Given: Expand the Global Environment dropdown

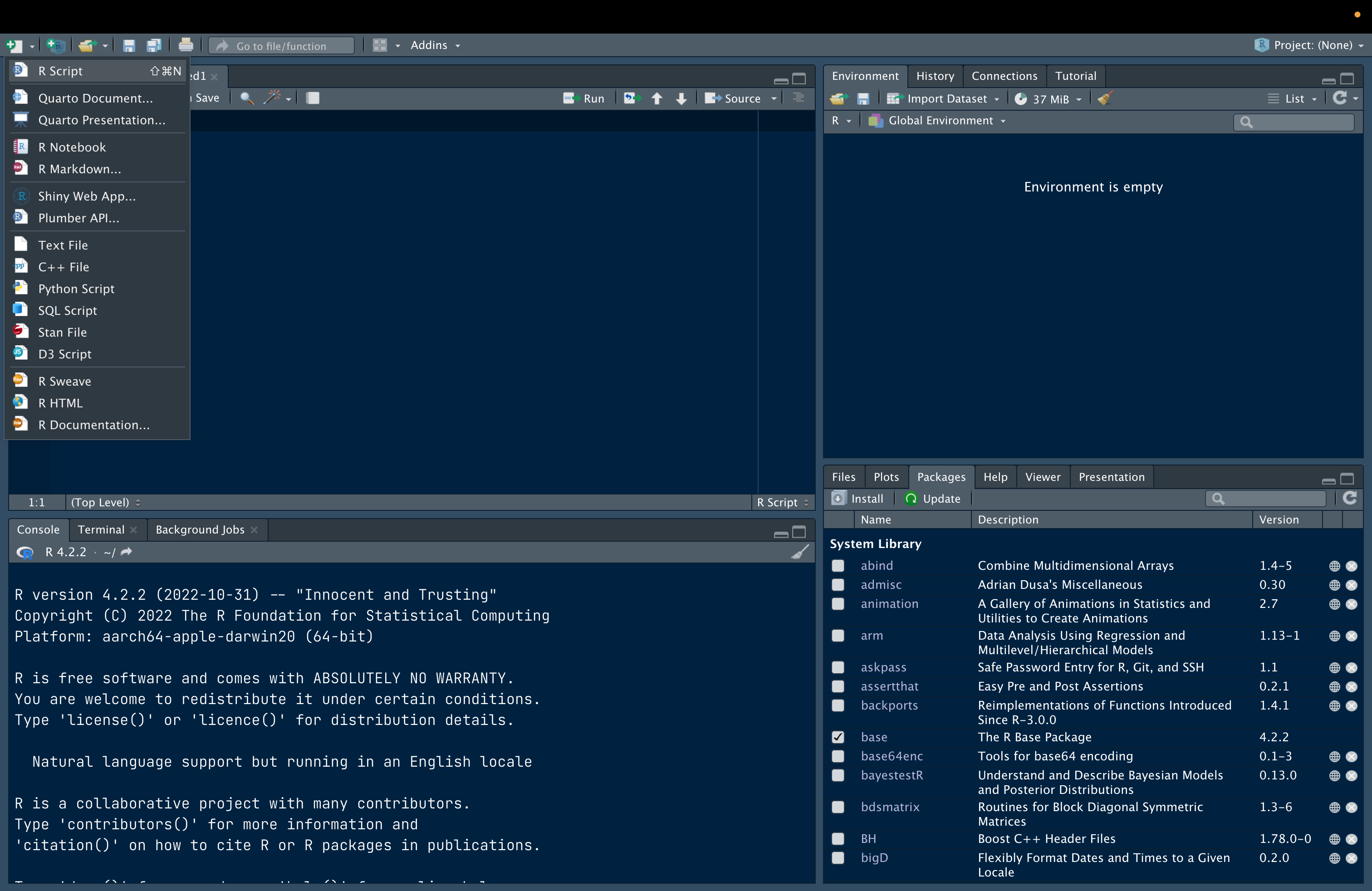Looking at the screenshot, I should click(940, 121).
